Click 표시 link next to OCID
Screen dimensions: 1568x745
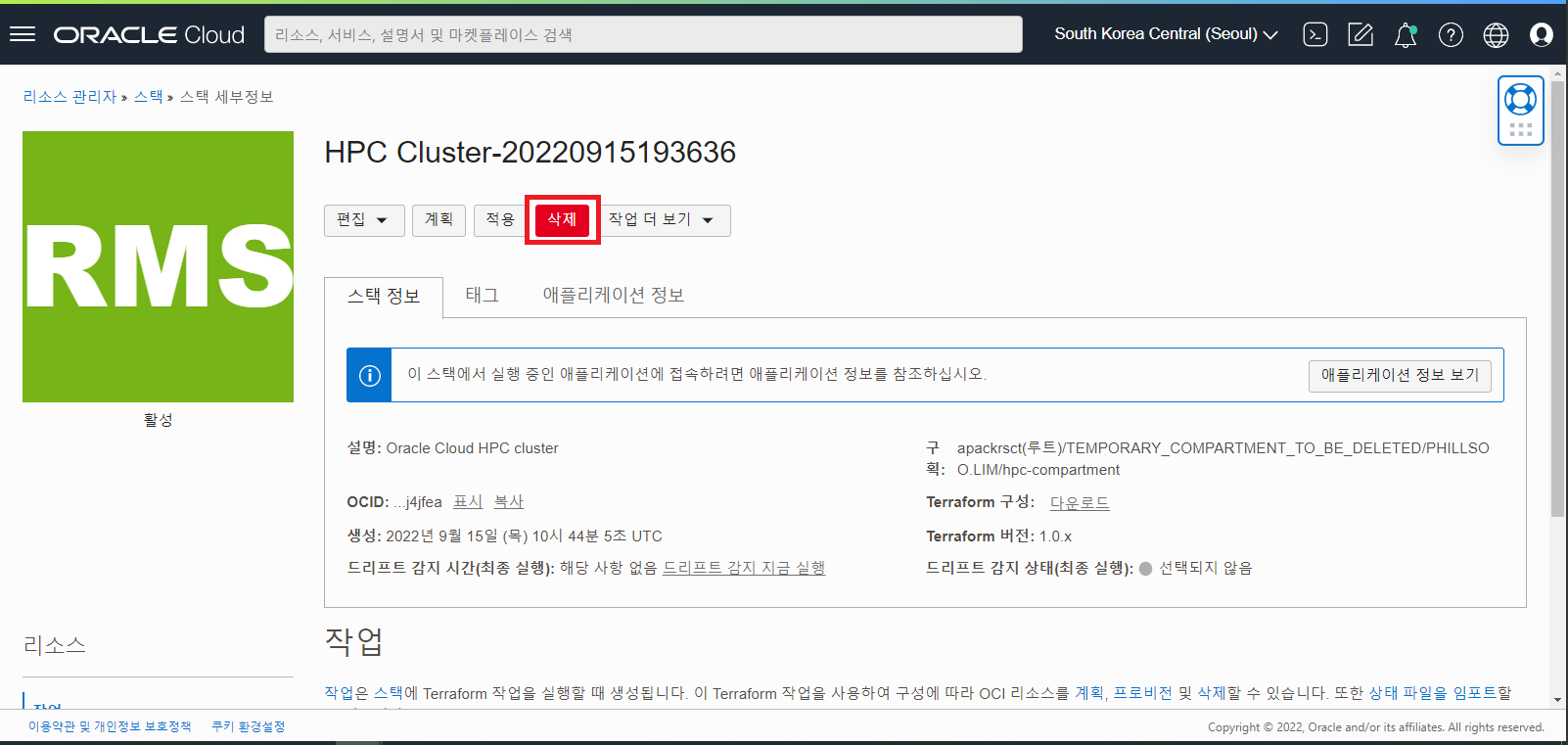point(468,502)
